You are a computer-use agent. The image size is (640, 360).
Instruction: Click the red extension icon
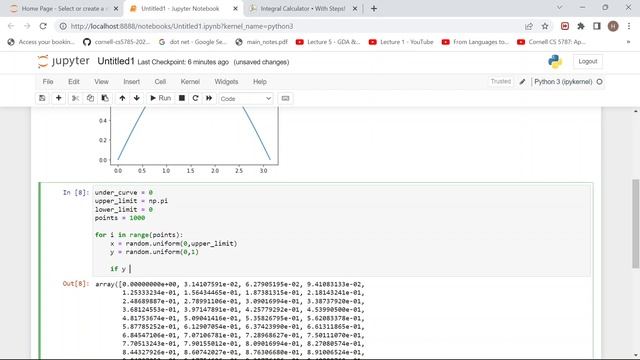(x=565, y=26)
